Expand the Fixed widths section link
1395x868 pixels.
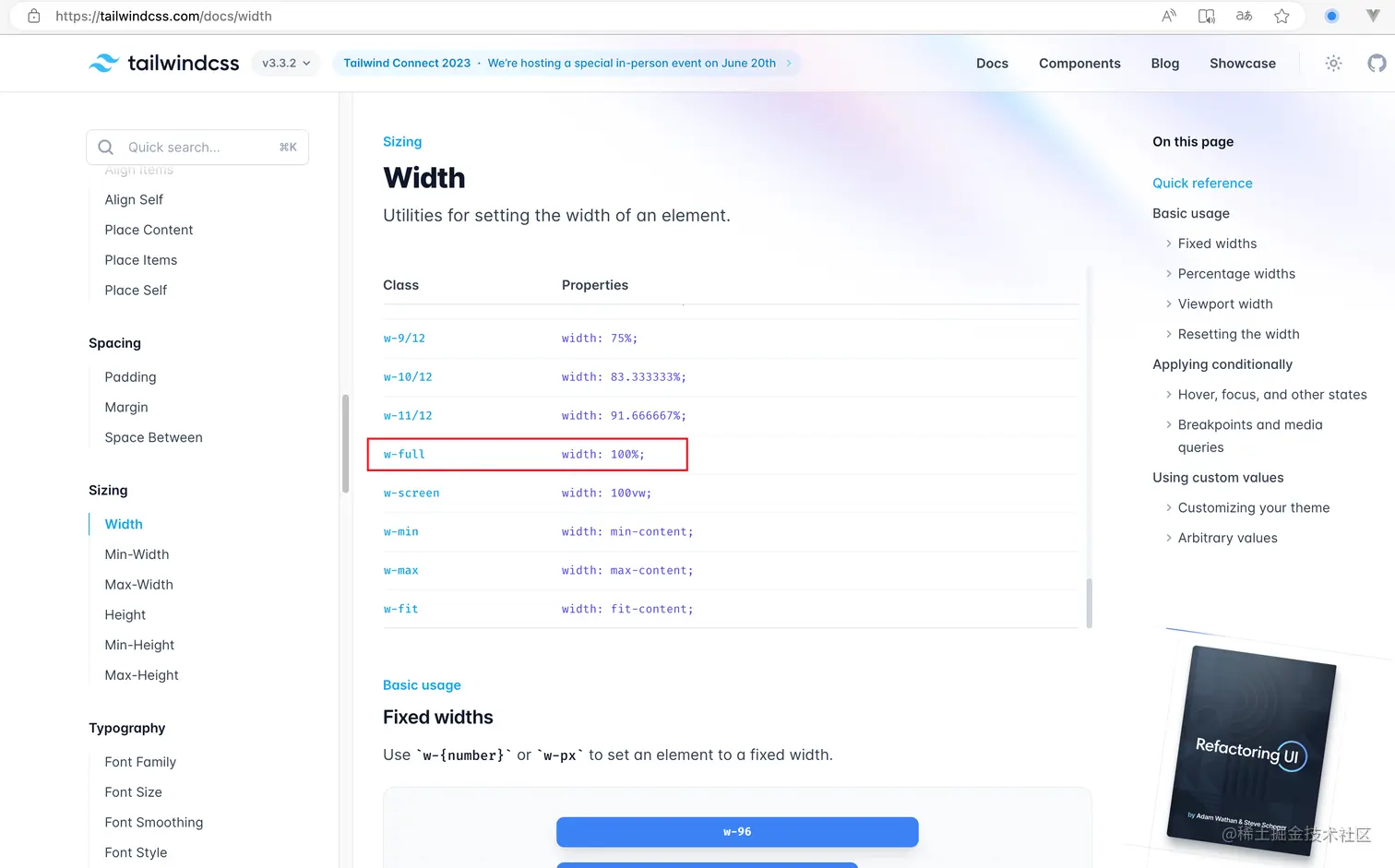click(x=1217, y=244)
